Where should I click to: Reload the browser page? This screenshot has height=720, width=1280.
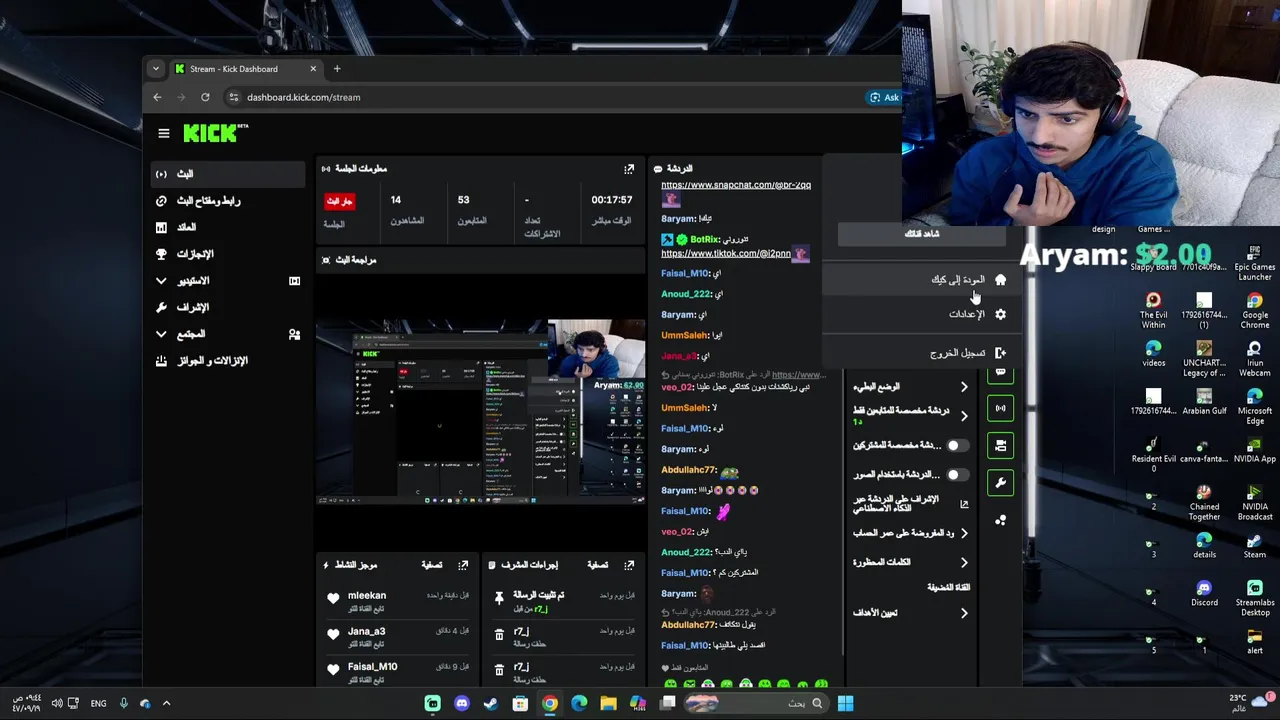[205, 97]
